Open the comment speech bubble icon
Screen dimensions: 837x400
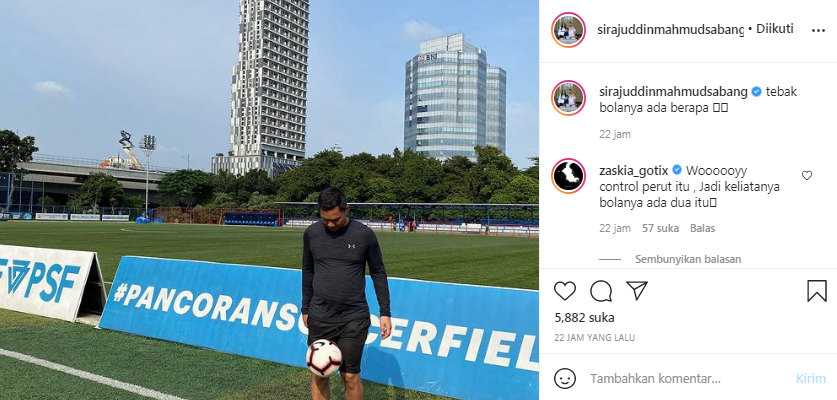[x=601, y=291]
